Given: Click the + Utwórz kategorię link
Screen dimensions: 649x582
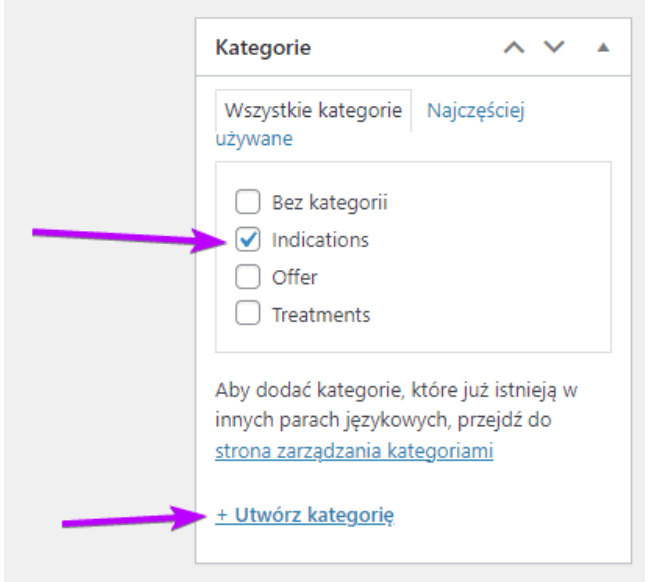Looking at the screenshot, I should coord(305,515).
